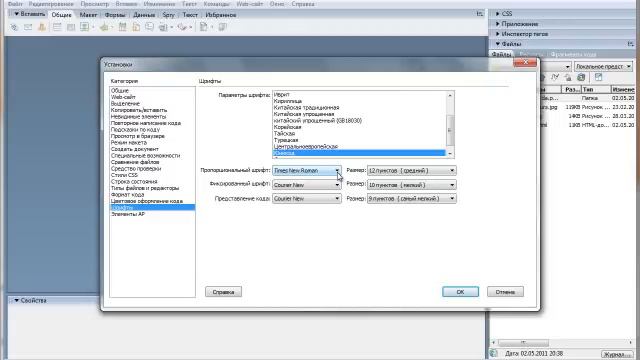
Task: Switch to the Данные insert tab
Action: pyautogui.click(x=144, y=15)
